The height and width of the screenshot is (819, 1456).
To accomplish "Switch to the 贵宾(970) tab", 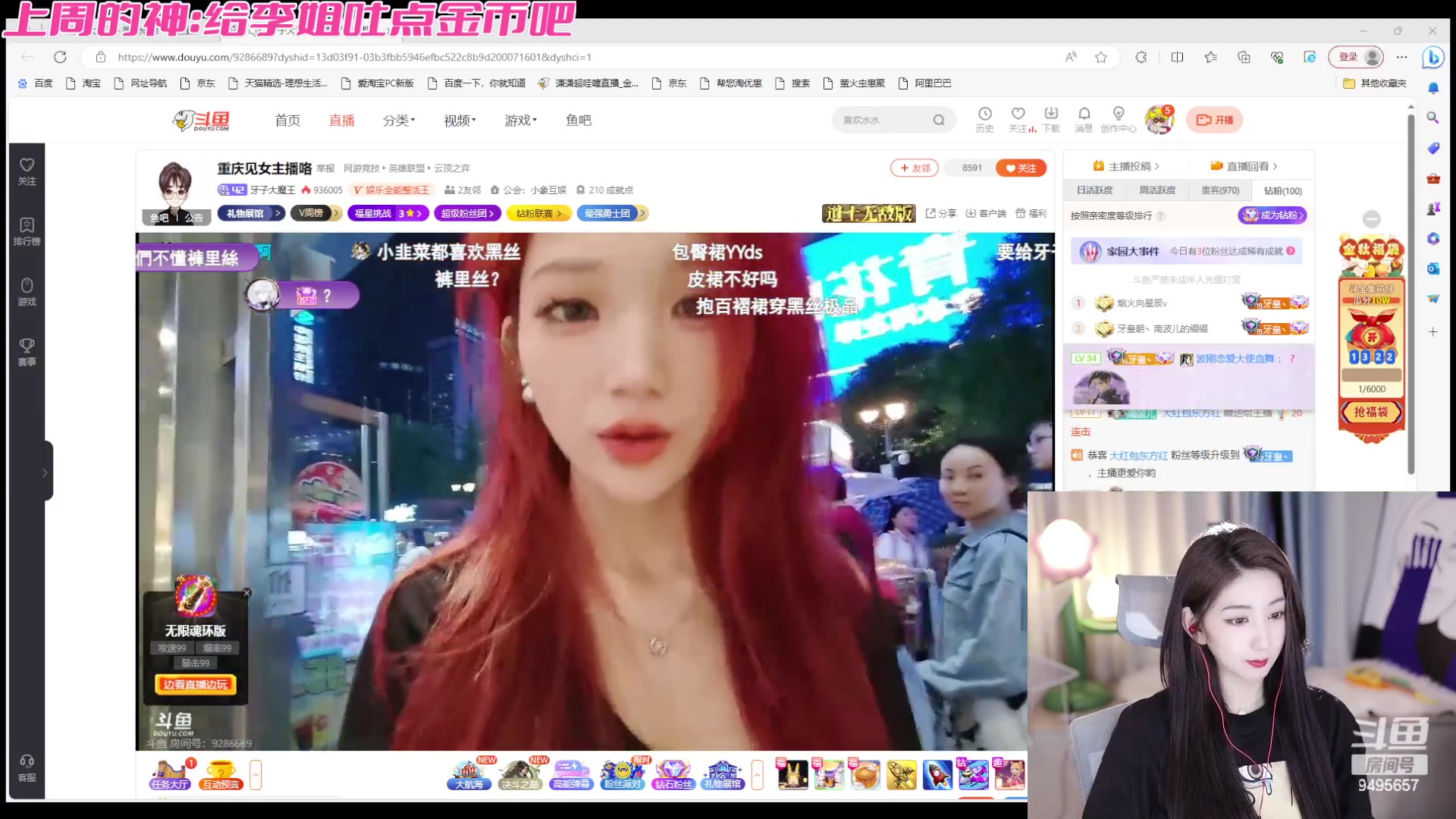I will [1219, 190].
